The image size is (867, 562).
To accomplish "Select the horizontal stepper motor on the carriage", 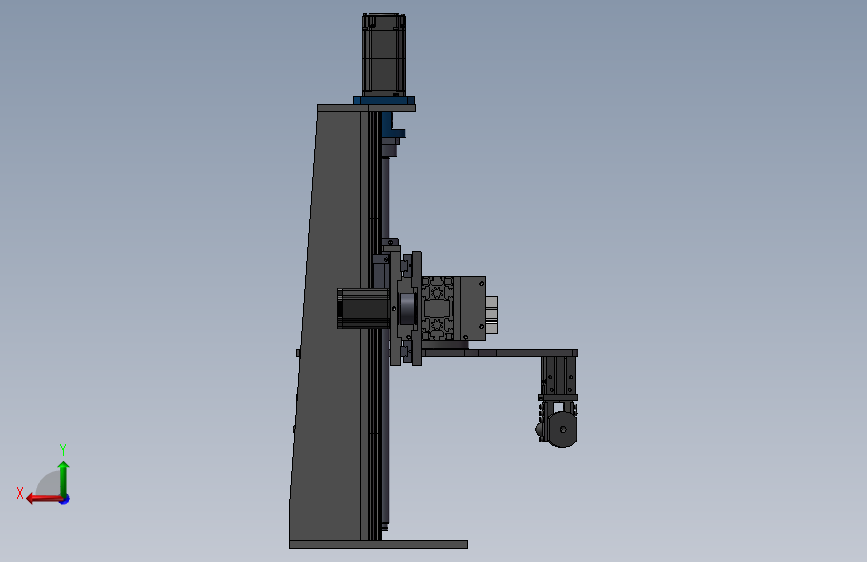I will (x=363, y=308).
